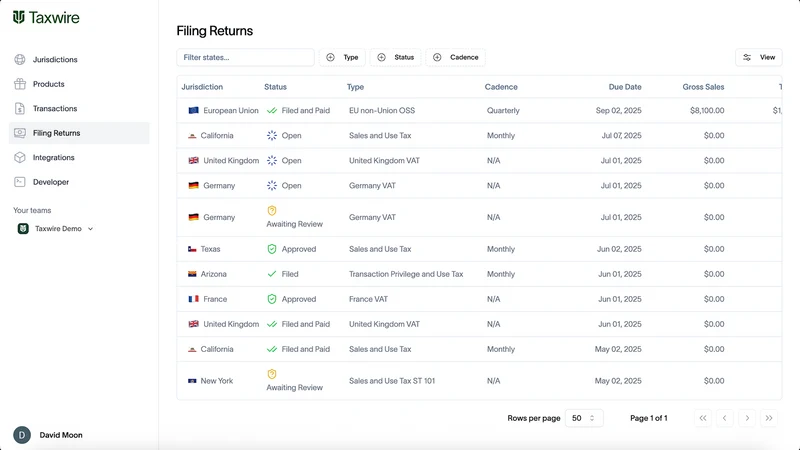Open the Cadence filter dropdown
The height and width of the screenshot is (450, 800).
click(x=456, y=57)
